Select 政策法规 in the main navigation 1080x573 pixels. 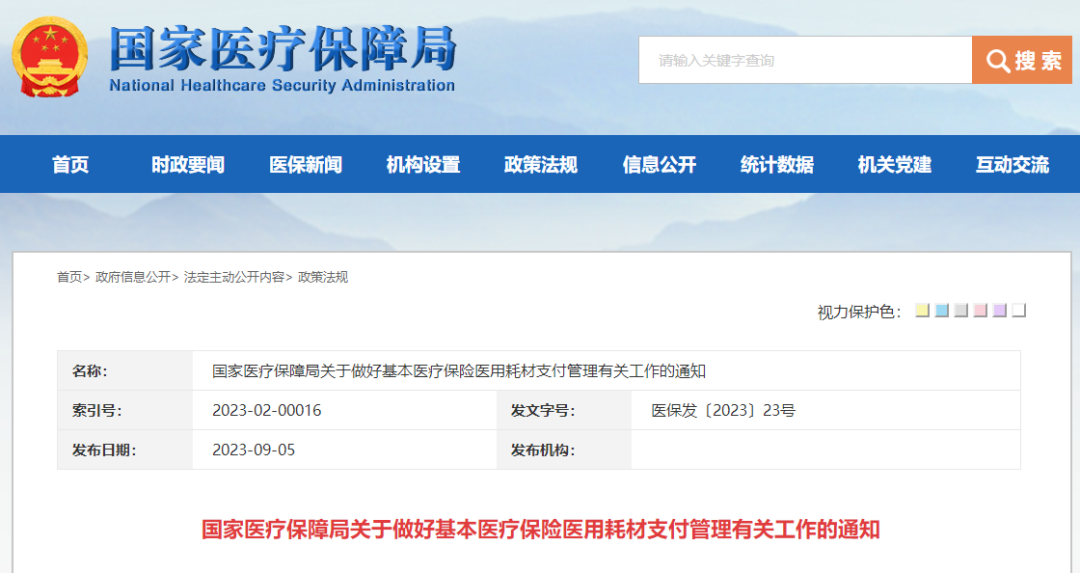[541, 165]
